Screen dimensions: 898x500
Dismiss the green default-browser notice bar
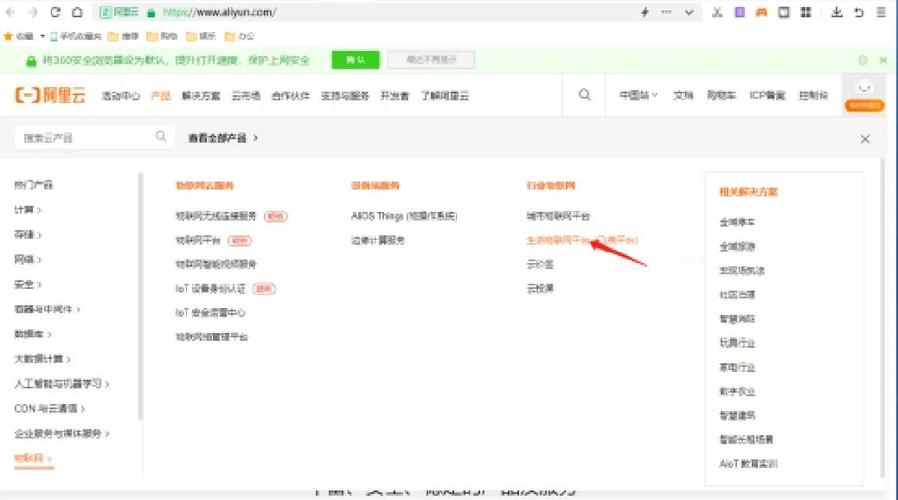(x=883, y=60)
